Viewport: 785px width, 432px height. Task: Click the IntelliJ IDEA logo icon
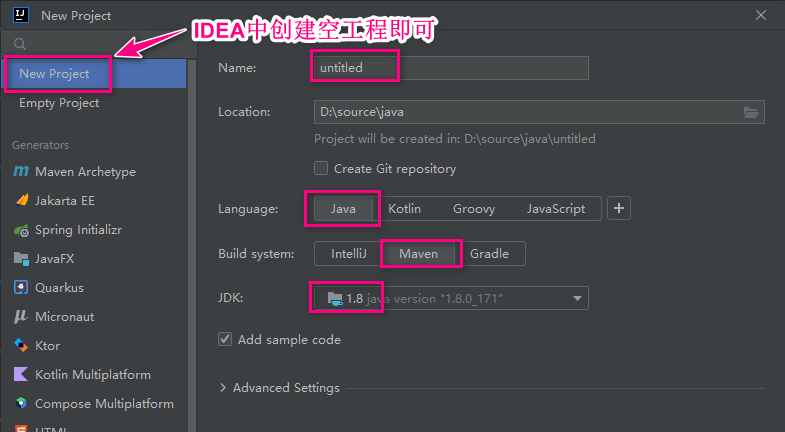(x=21, y=15)
